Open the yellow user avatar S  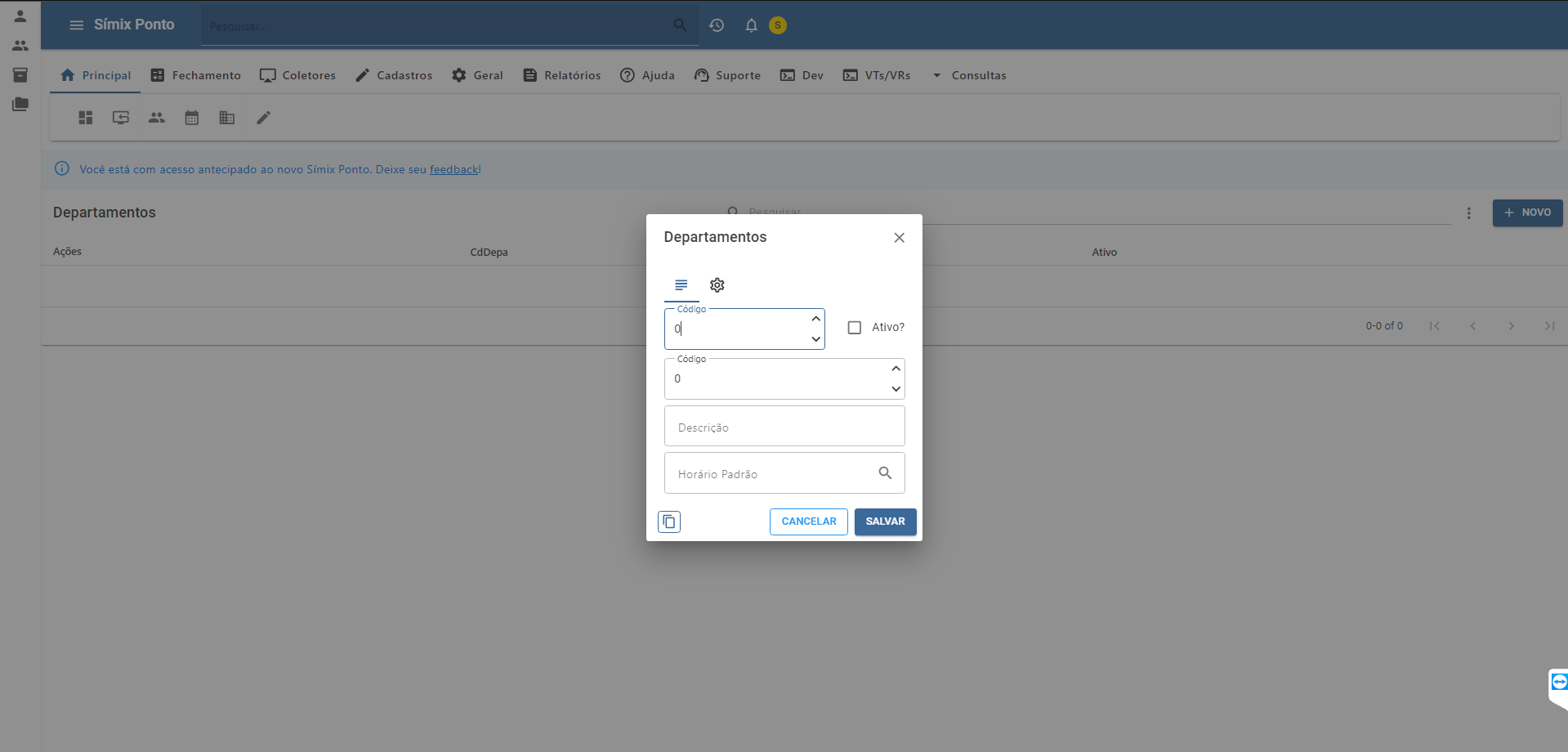click(778, 25)
